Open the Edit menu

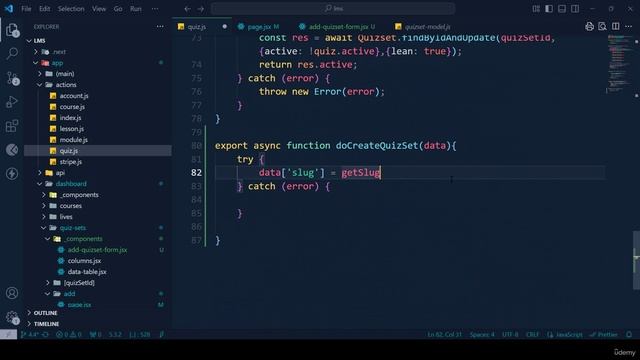point(44,9)
